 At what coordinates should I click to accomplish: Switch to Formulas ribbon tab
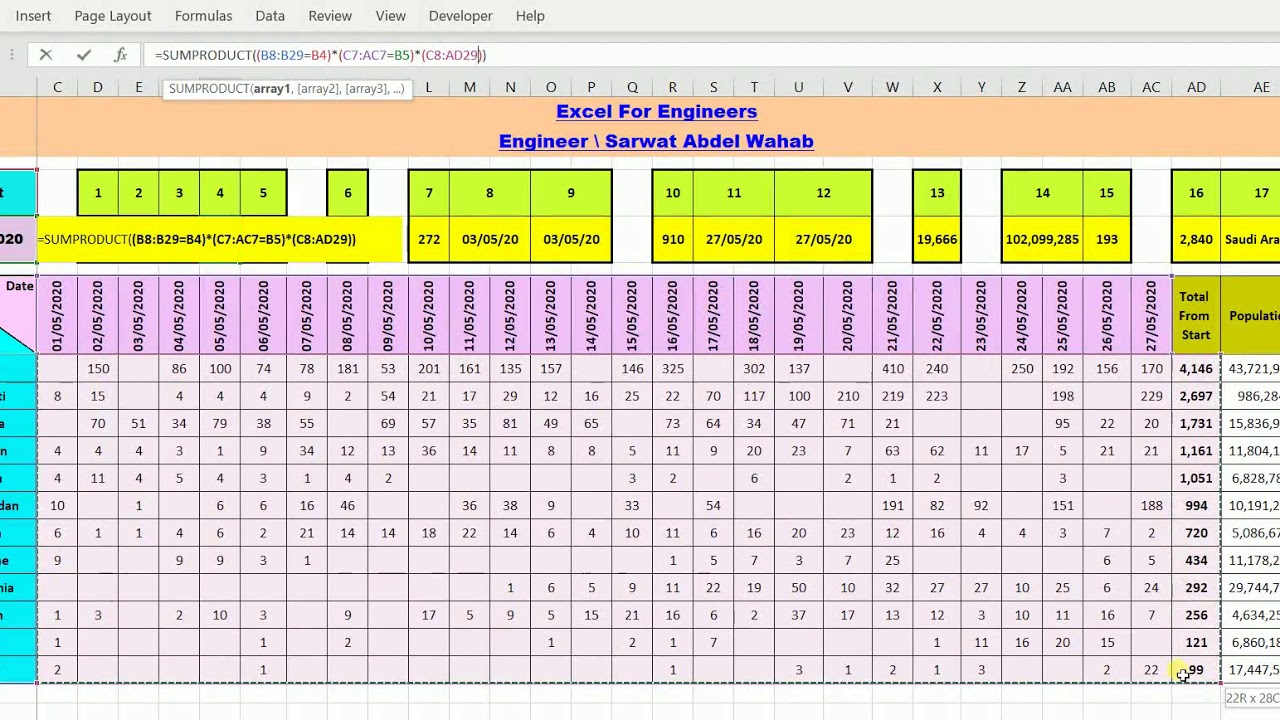tap(203, 16)
